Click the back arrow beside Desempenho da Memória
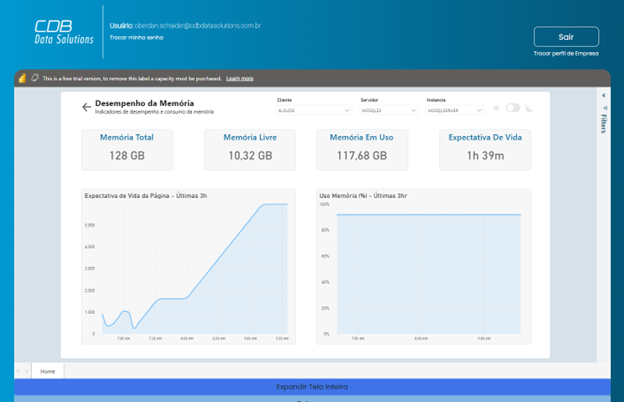 click(x=86, y=107)
